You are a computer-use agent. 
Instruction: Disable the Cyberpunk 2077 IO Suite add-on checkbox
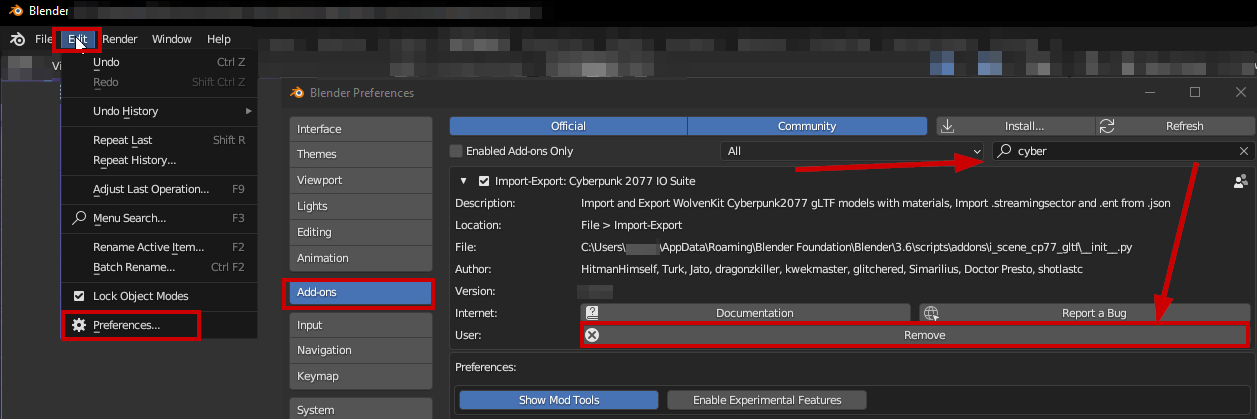[x=485, y=181]
